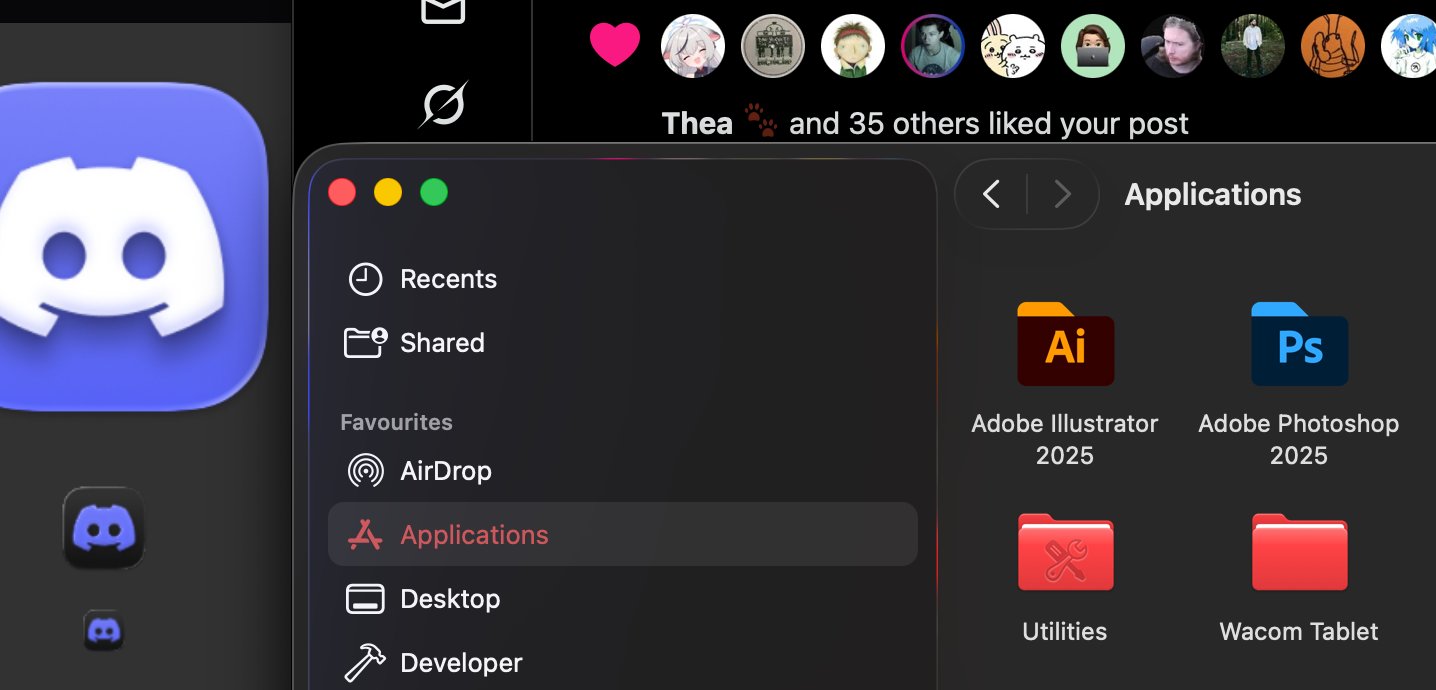
Task: Zoom Finder with the green button
Action: tap(434, 192)
